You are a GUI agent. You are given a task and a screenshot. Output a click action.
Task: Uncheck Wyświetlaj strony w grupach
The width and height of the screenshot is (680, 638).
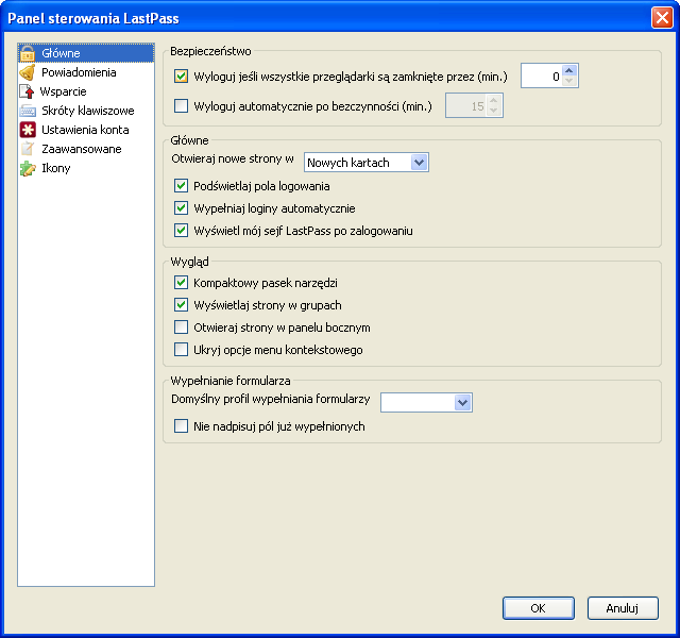click(x=181, y=305)
